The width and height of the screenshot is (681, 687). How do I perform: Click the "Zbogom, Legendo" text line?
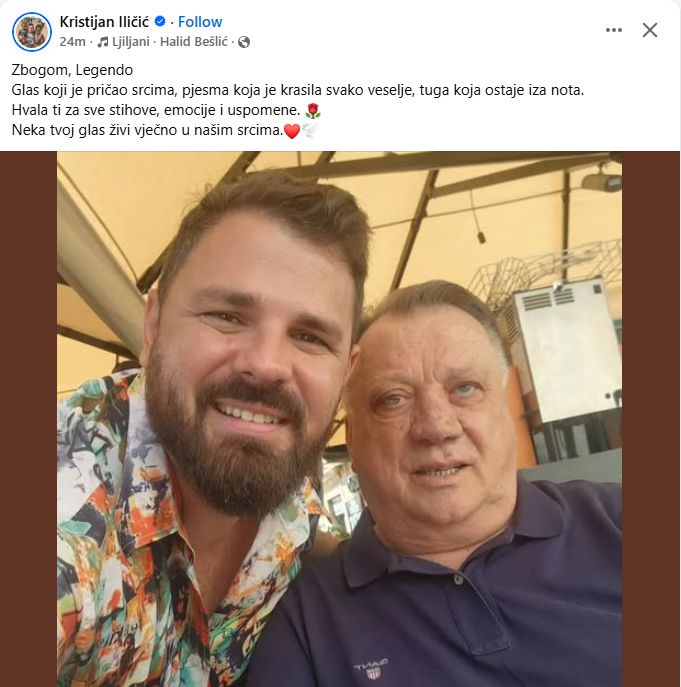[x=72, y=70]
